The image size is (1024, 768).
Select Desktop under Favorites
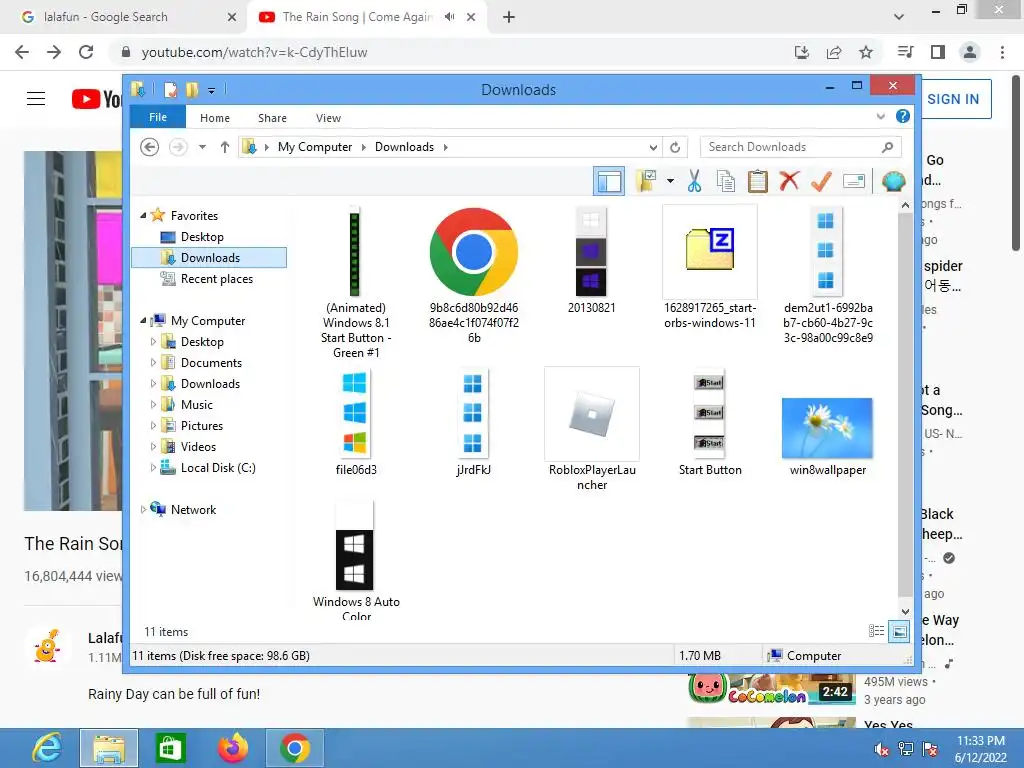point(202,236)
